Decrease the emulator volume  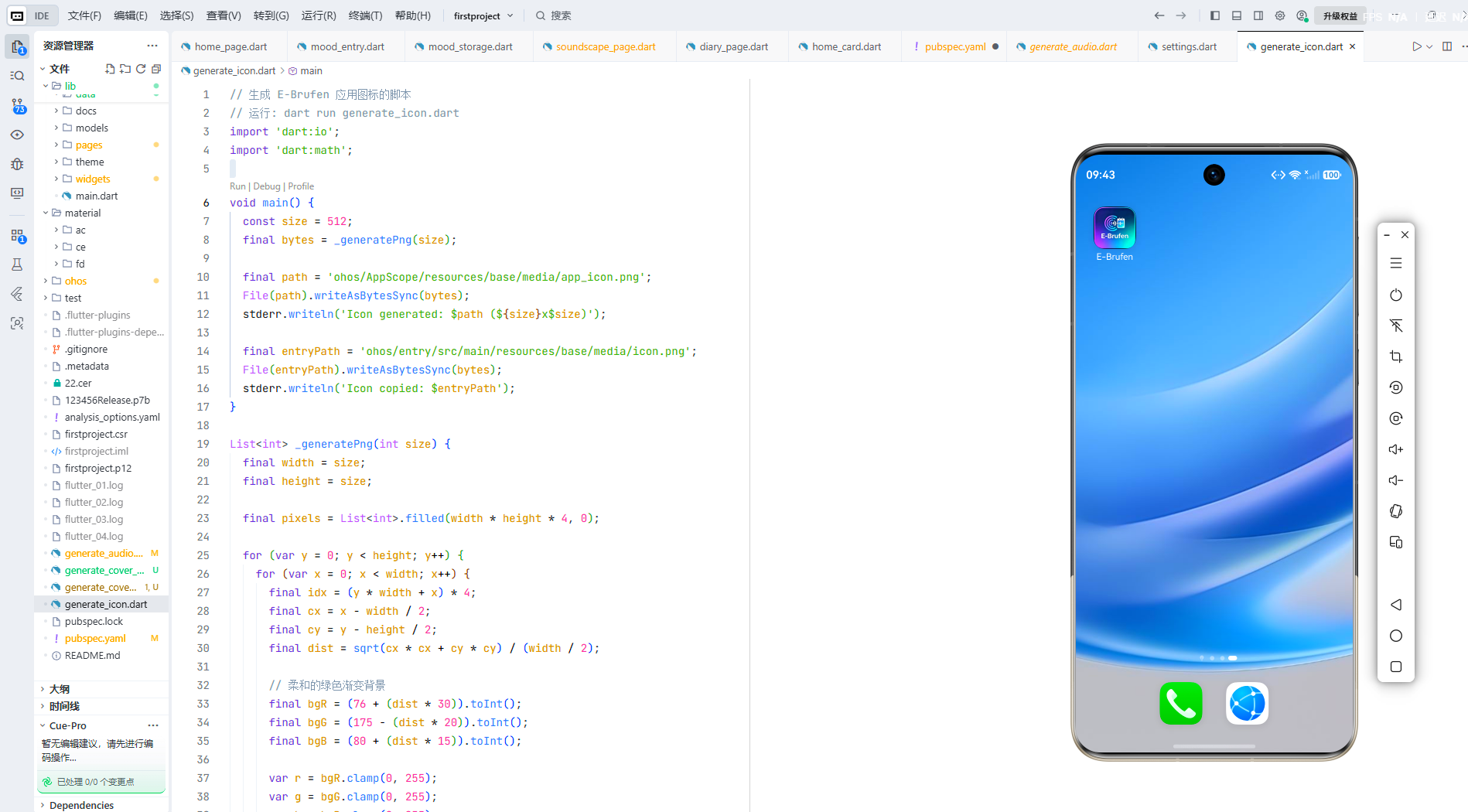(1396, 480)
